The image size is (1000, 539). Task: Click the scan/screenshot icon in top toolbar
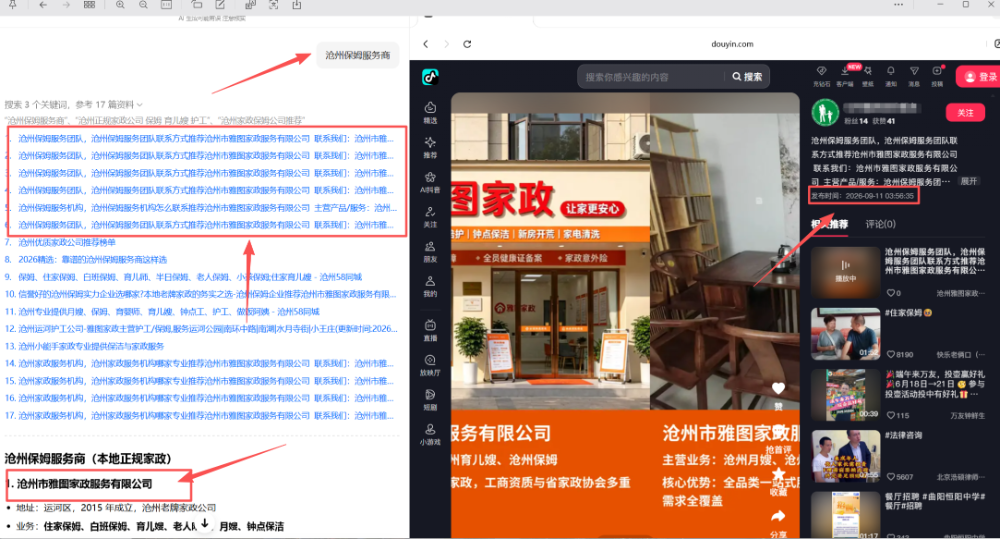(273, 4)
